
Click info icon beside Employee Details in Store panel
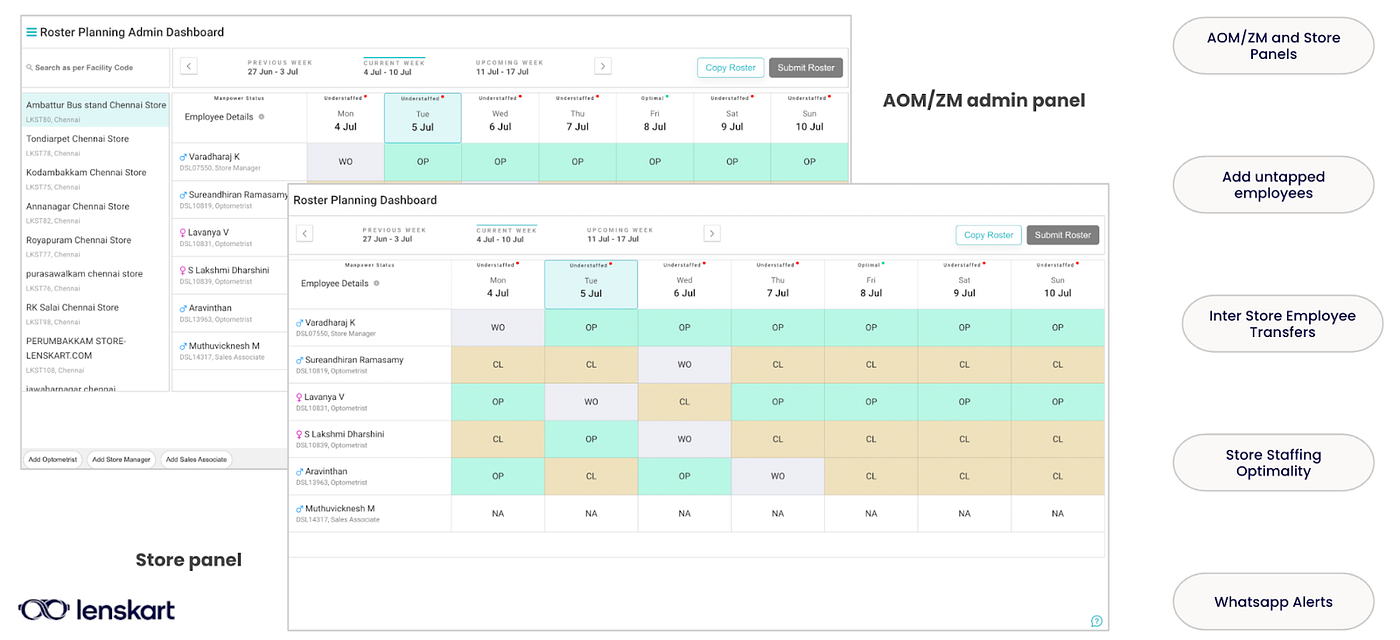click(x=376, y=283)
